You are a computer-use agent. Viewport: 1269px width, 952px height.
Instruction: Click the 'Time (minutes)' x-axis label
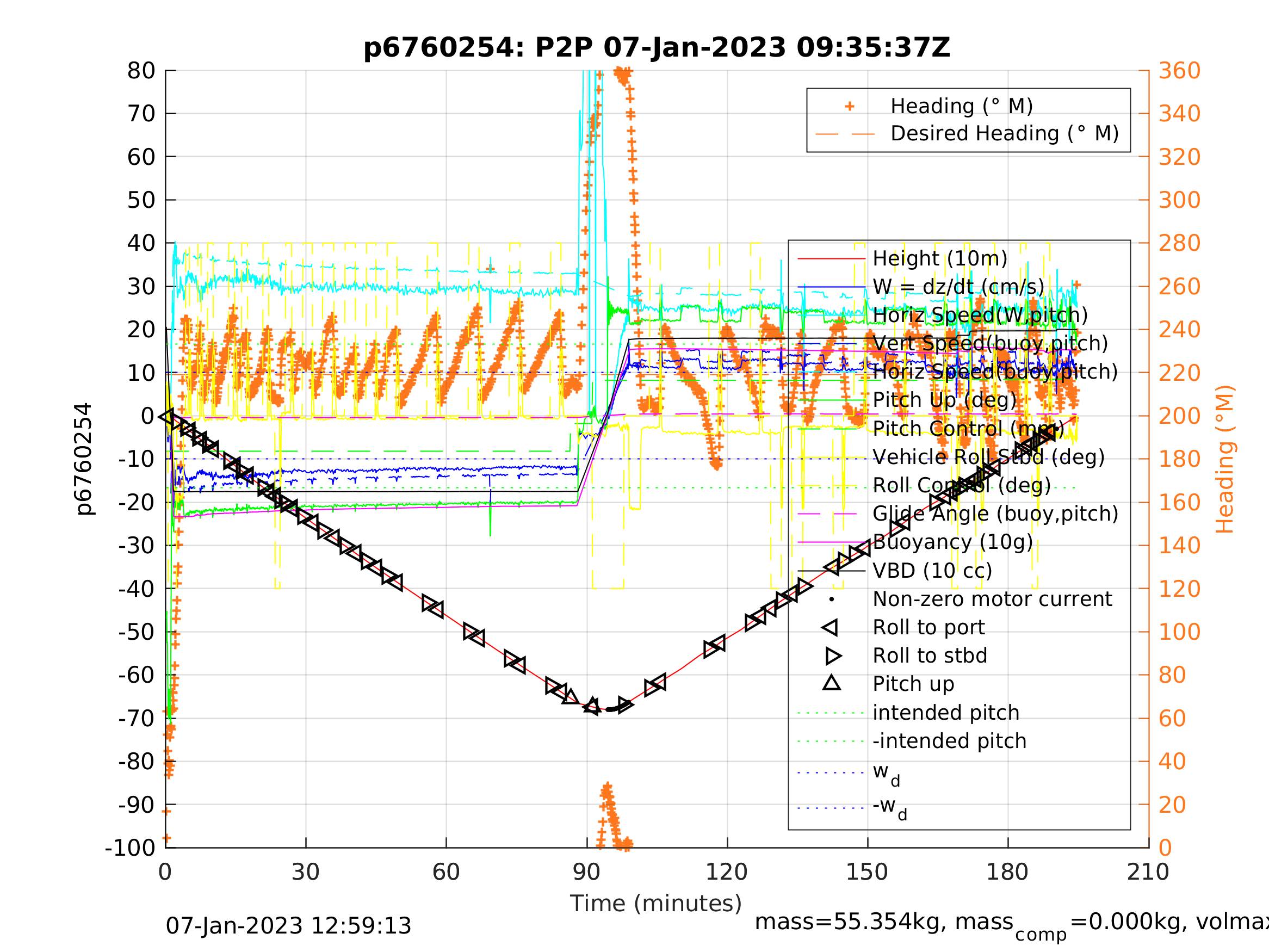(656, 903)
